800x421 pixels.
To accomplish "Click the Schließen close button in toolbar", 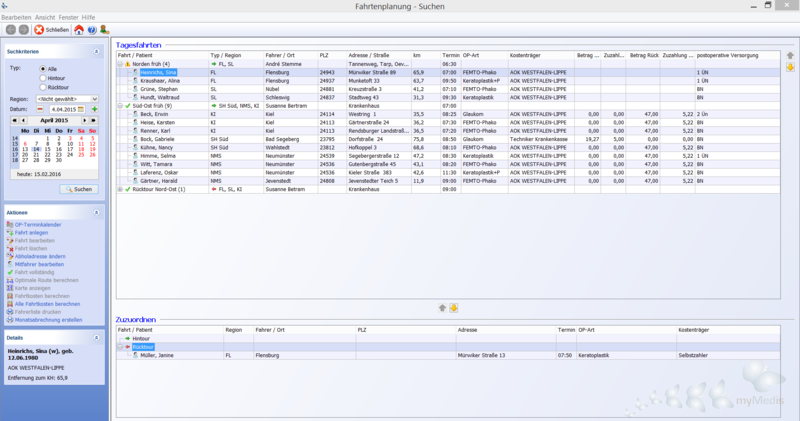I will click(x=52, y=30).
